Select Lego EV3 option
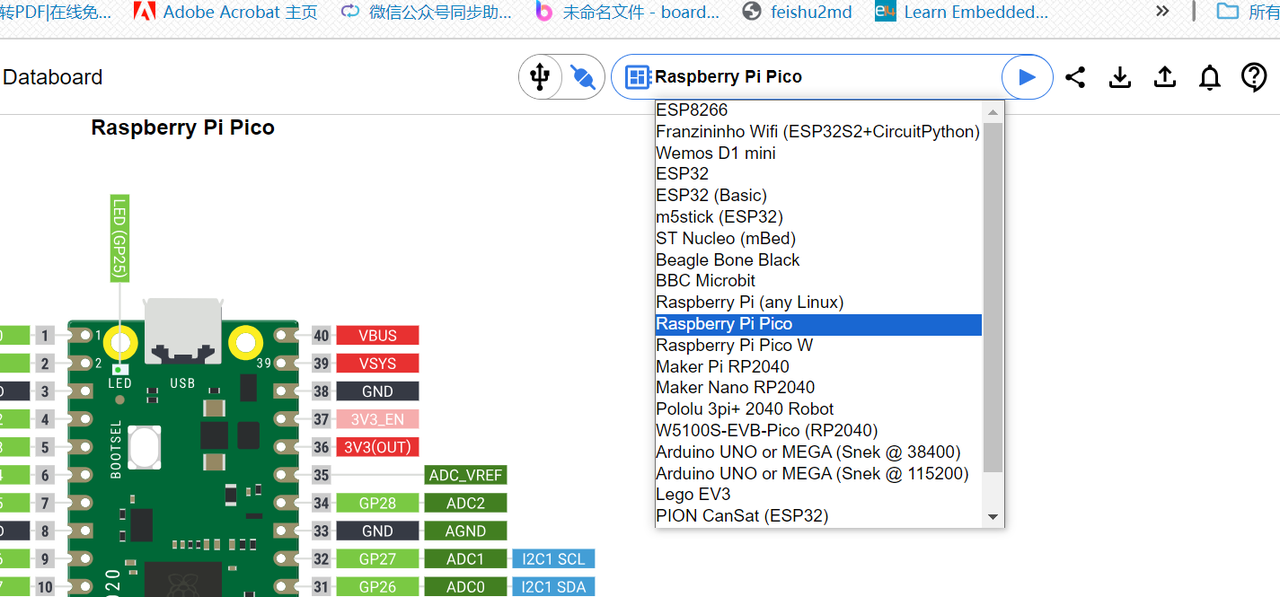 click(818, 495)
